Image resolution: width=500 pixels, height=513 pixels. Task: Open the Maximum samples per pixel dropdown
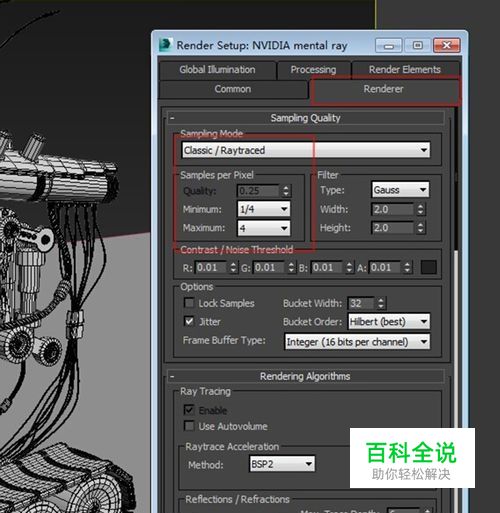pyautogui.click(x=264, y=228)
